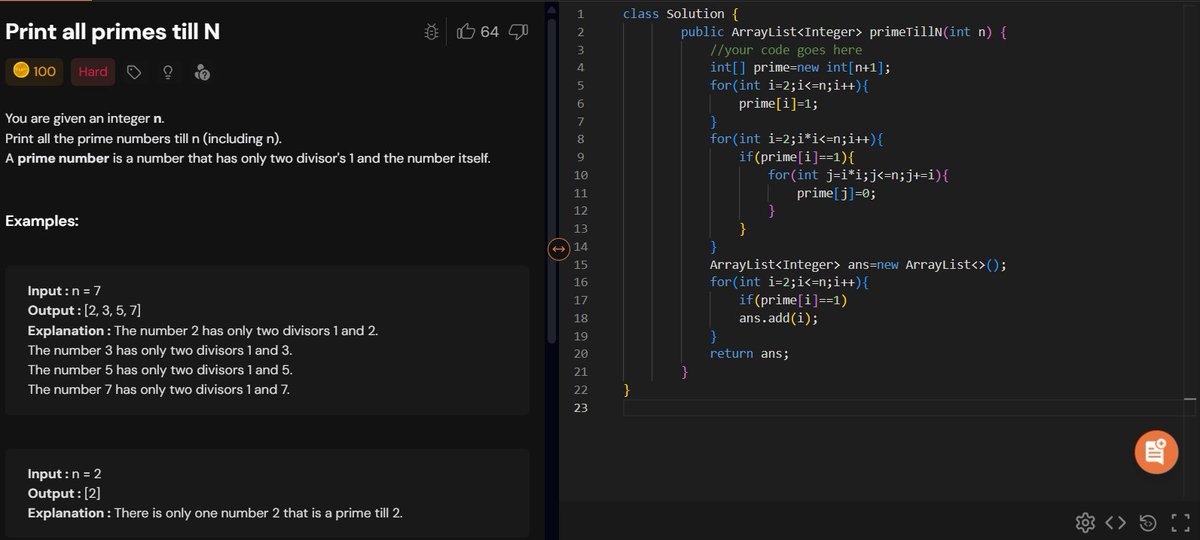The width and height of the screenshot is (1200, 540).
Task: Click 'Input : n = 2' text
Action: coord(64,473)
